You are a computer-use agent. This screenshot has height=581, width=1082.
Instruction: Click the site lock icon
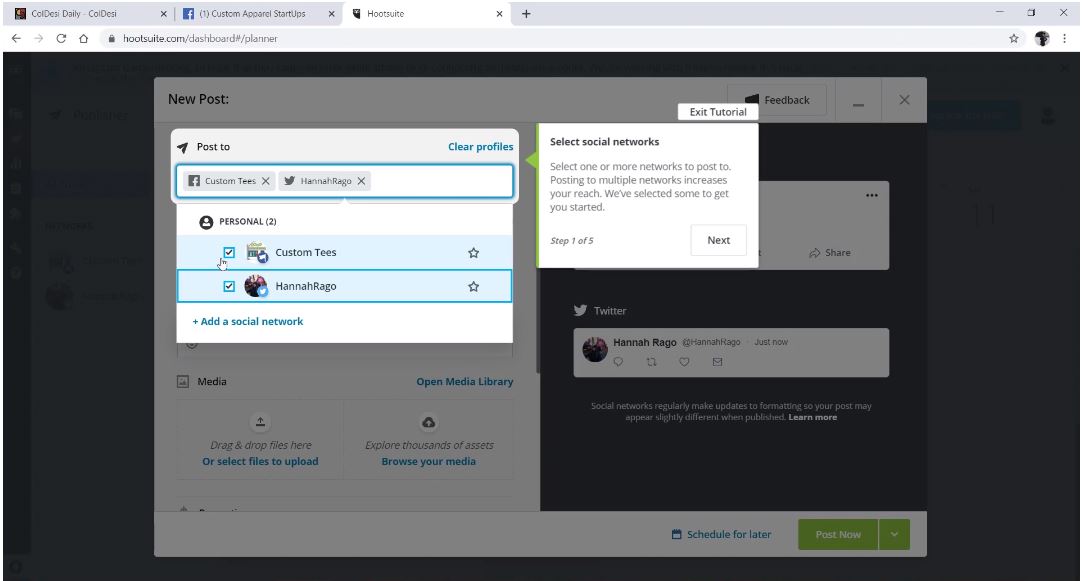(x=111, y=39)
